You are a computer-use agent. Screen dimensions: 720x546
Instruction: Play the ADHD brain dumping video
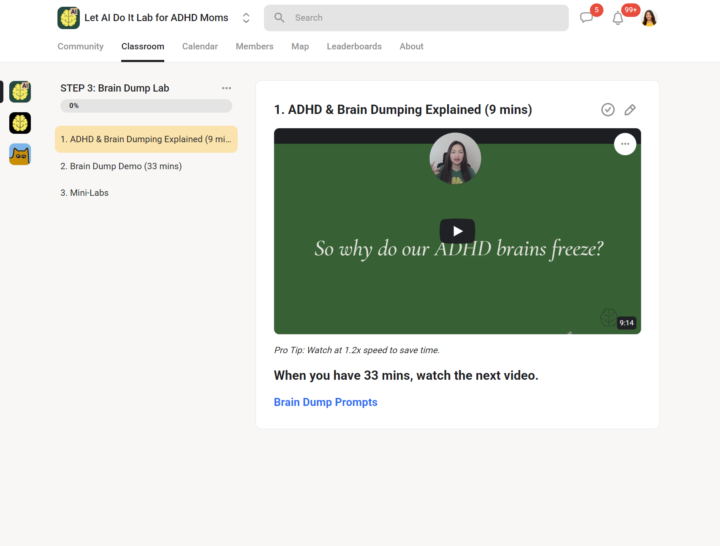(457, 231)
